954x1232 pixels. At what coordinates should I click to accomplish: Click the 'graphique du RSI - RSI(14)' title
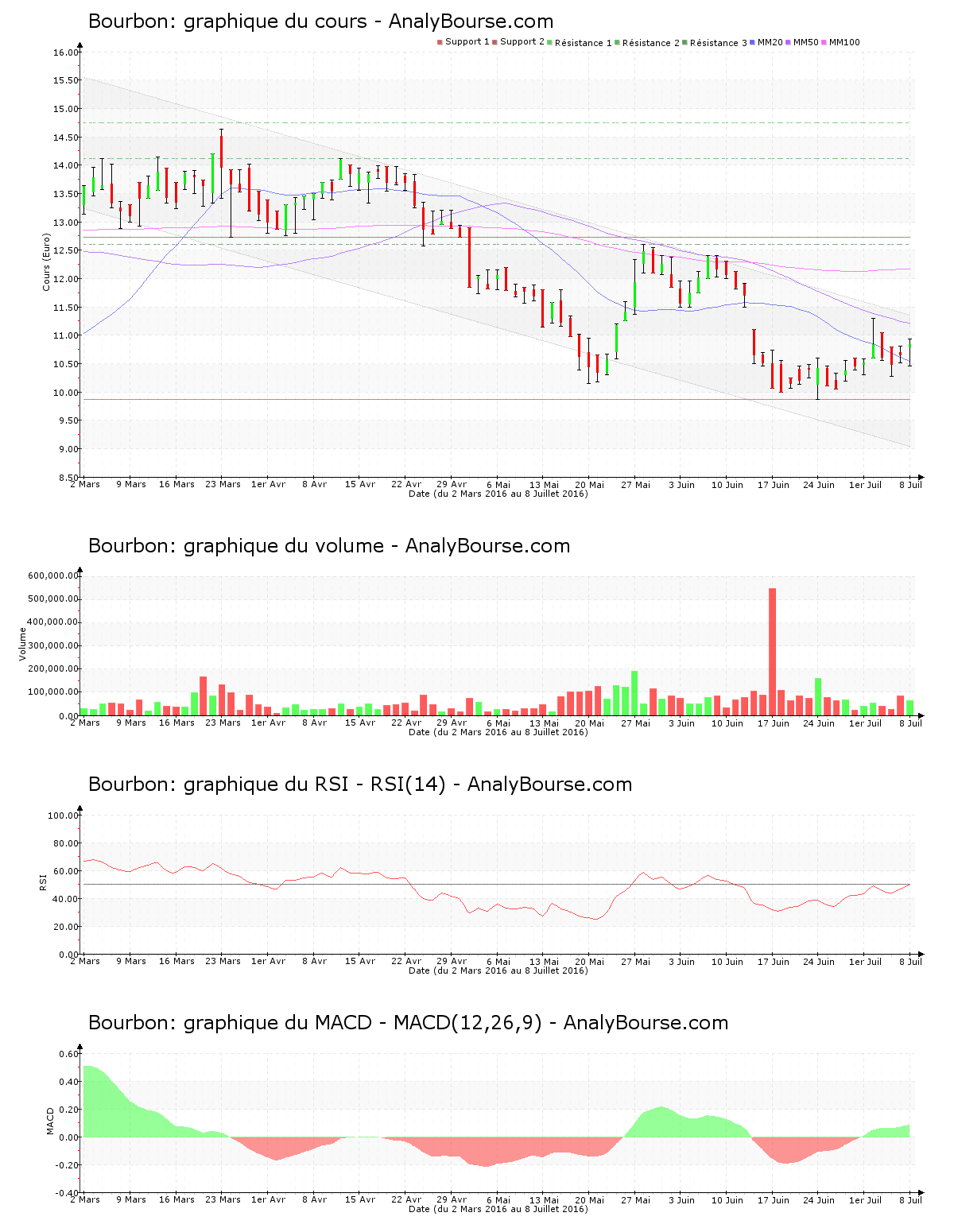pos(315,785)
